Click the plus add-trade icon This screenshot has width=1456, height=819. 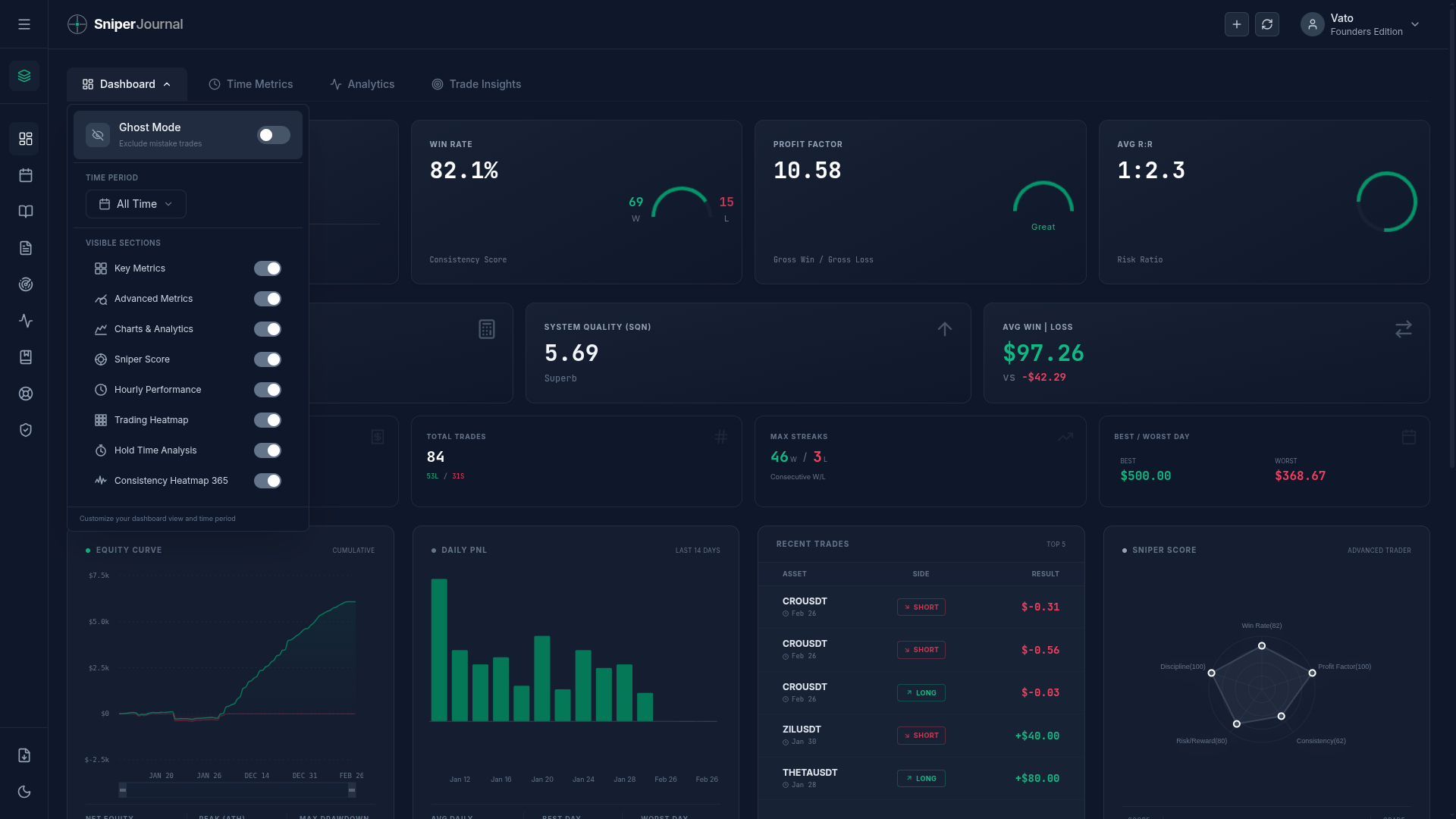pos(1236,24)
